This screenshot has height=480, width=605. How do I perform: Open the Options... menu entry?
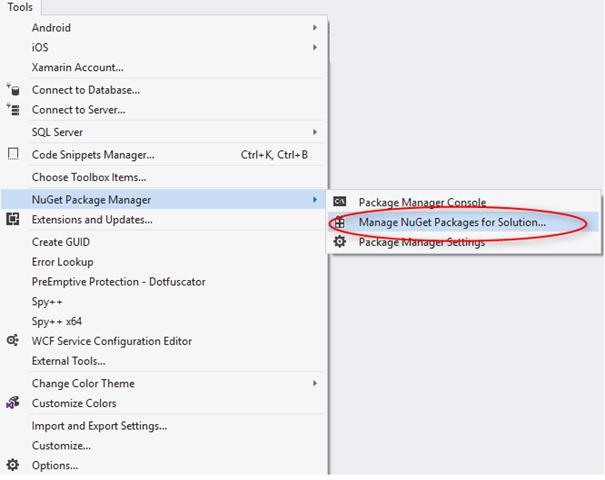(x=164, y=465)
